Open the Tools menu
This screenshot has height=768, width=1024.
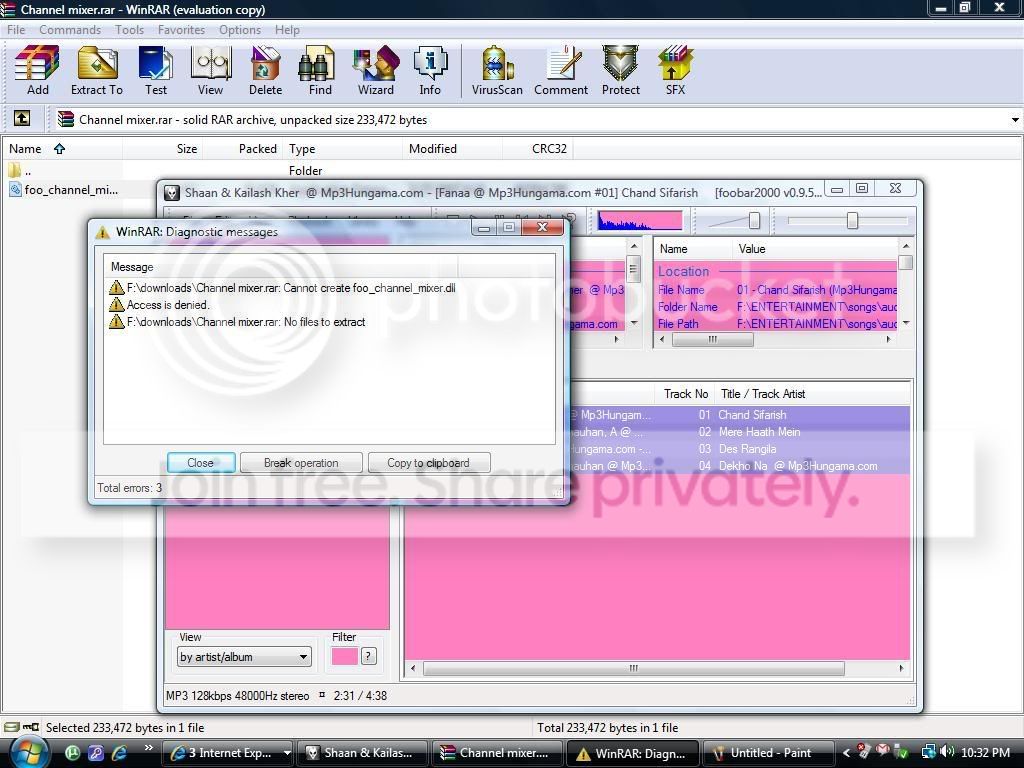pos(129,30)
